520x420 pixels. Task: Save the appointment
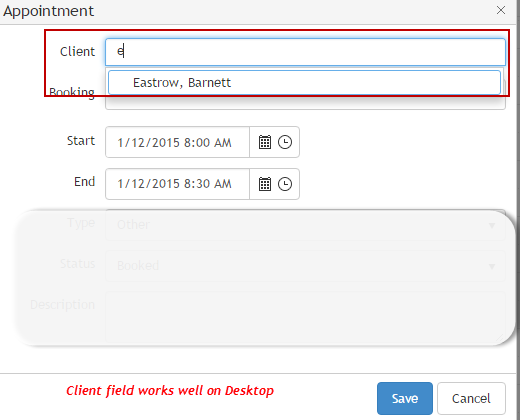point(405,398)
